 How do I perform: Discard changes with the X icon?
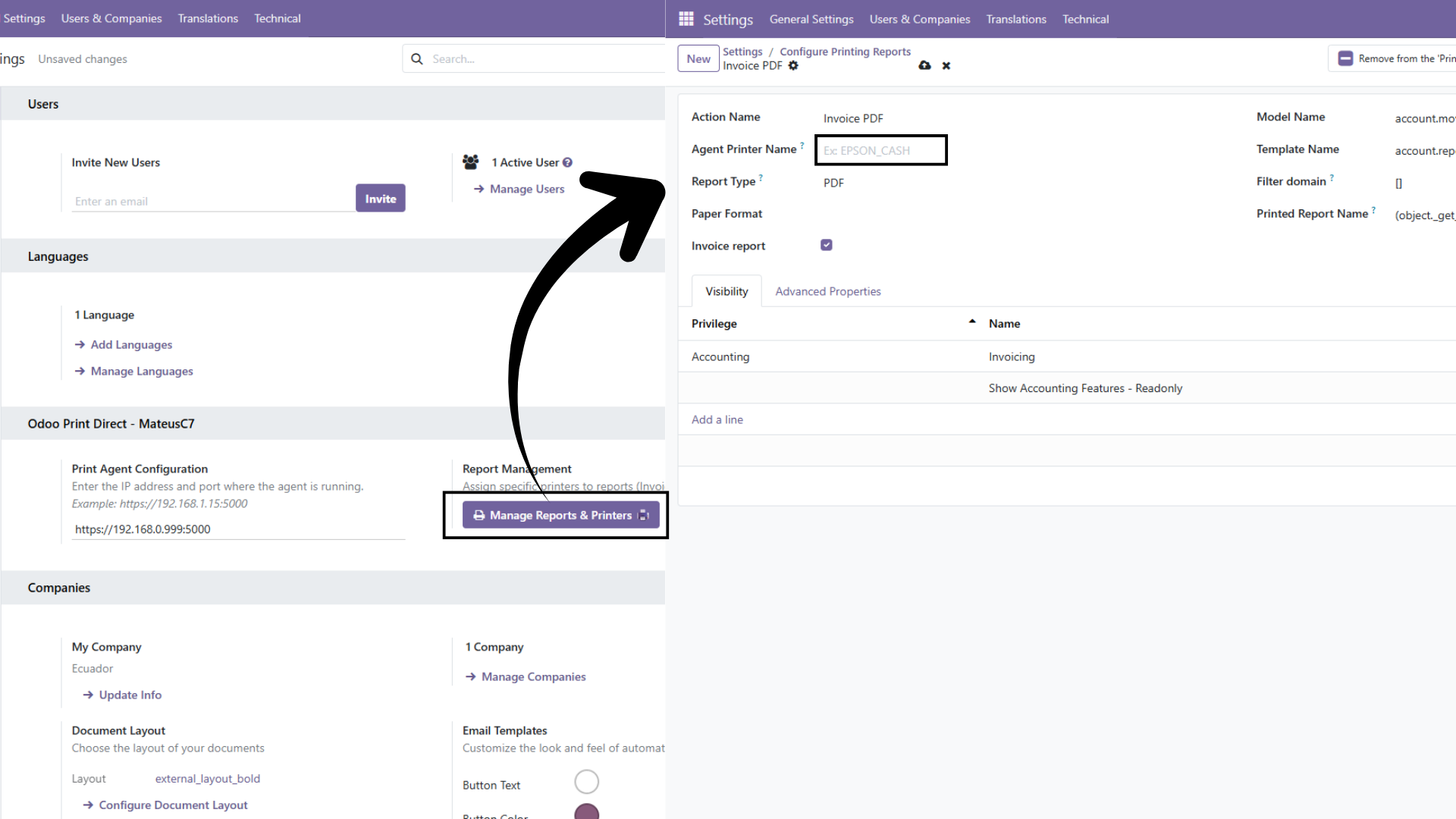click(x=946, y=66)
